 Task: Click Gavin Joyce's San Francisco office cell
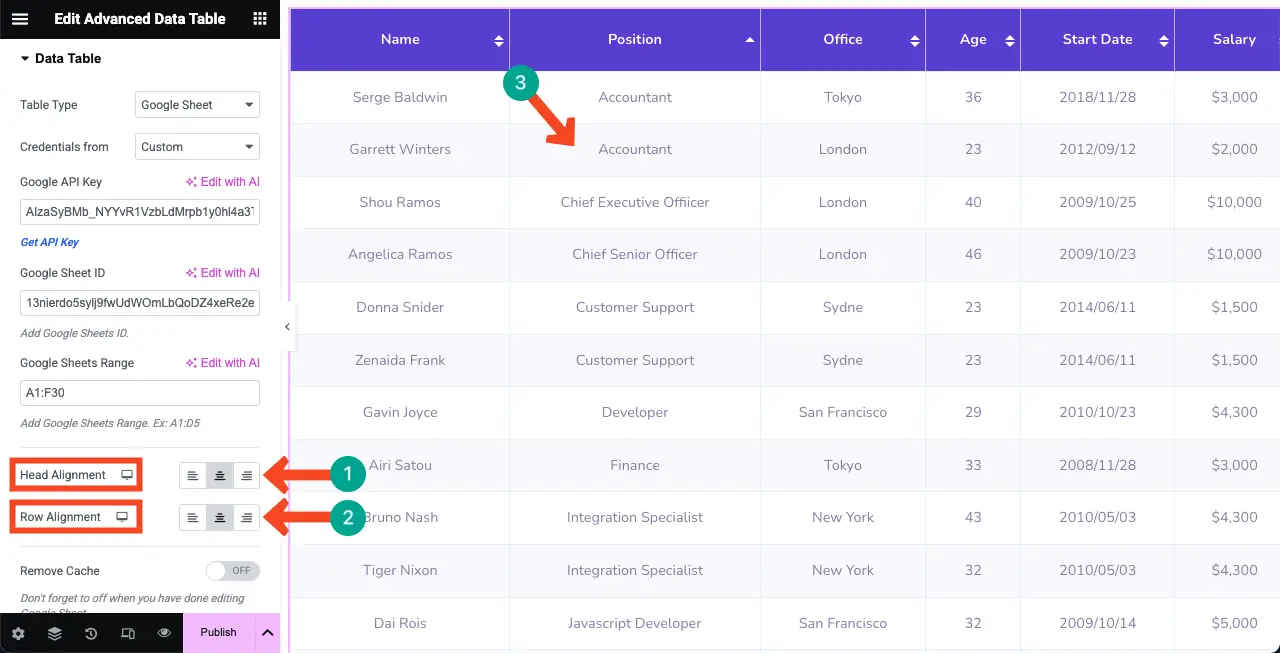click(843, 412)
